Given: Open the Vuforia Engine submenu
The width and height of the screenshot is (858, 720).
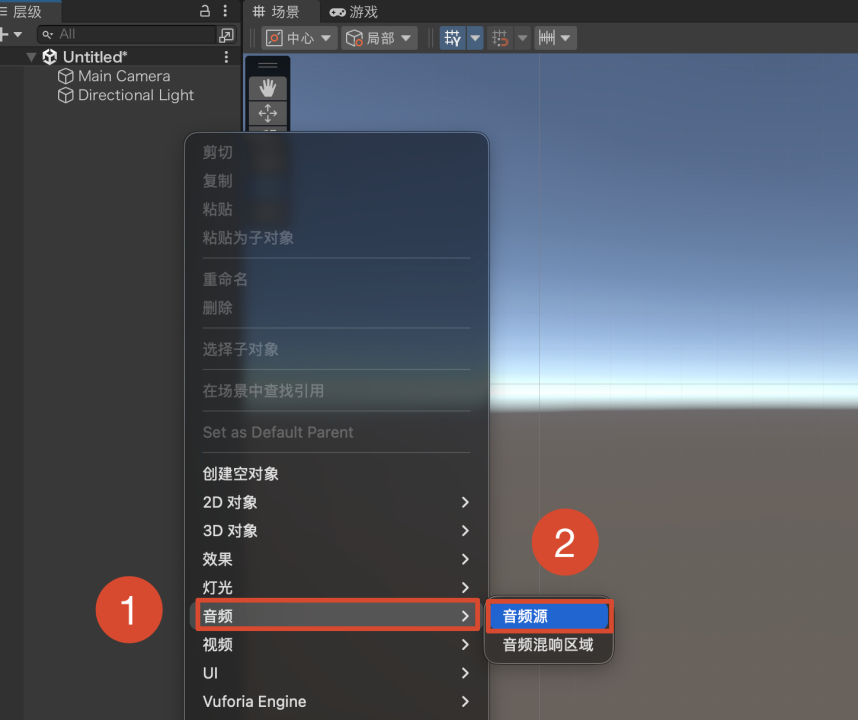Looking at the screenshot, I should (337, 701).
